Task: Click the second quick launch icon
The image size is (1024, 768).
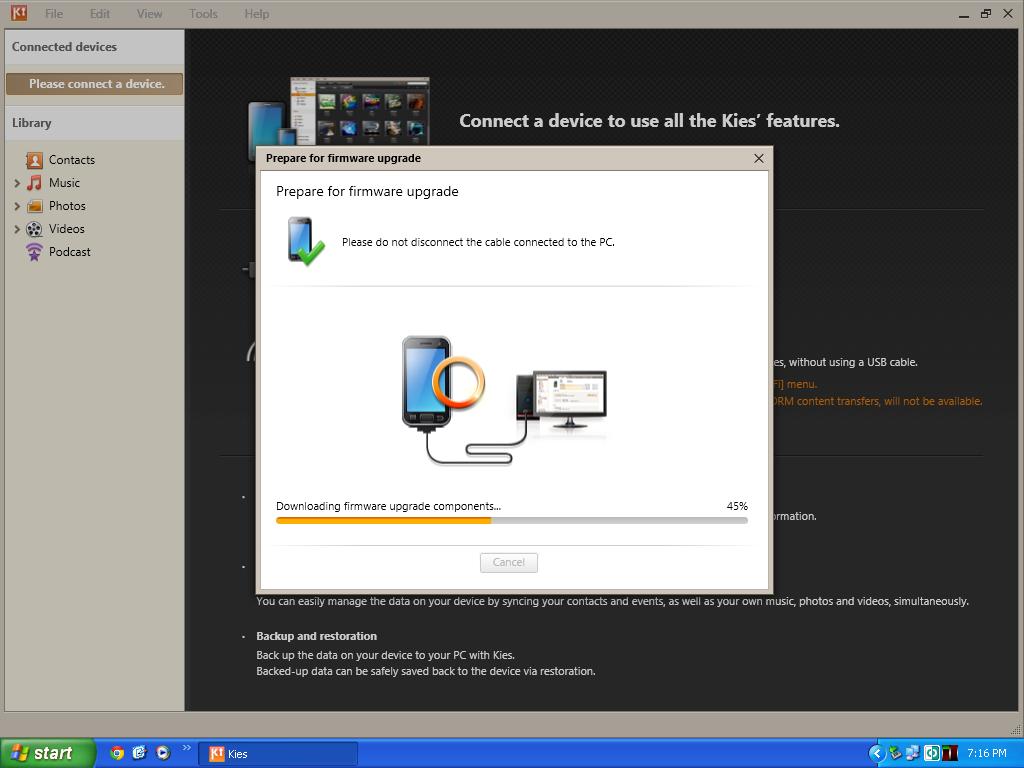Action: (140, 753)
